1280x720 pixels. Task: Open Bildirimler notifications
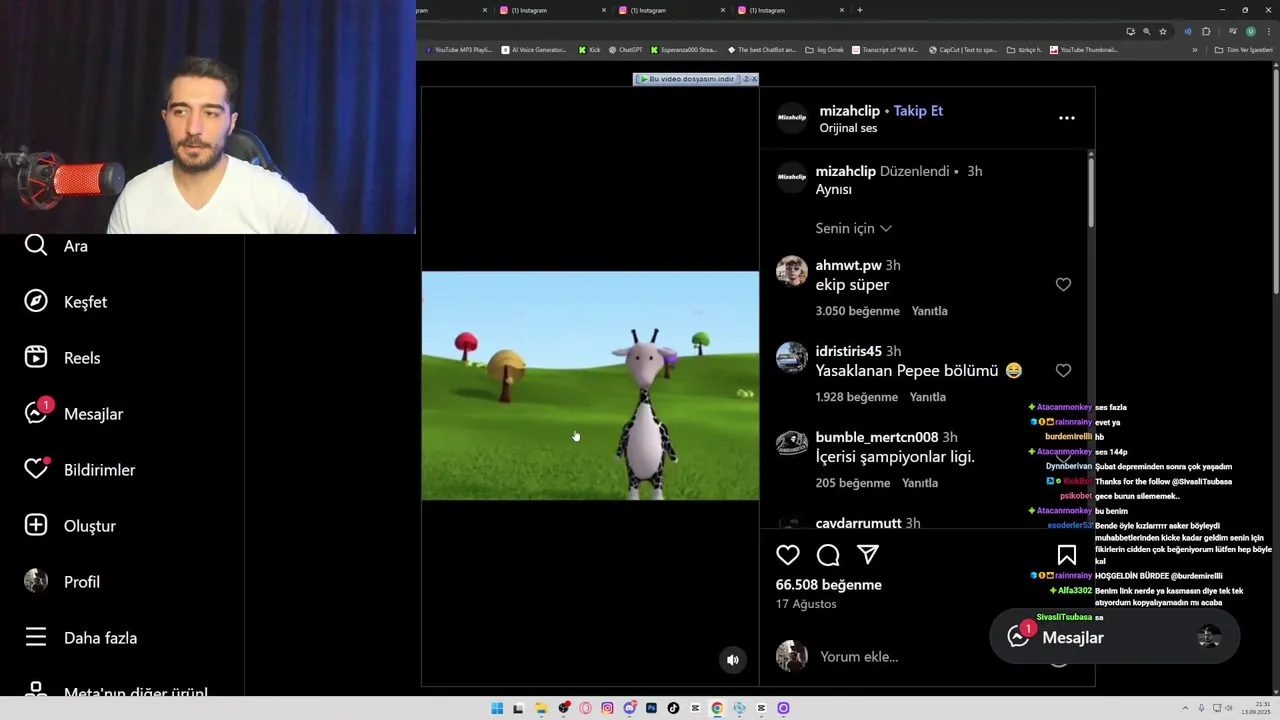(80, 470)
